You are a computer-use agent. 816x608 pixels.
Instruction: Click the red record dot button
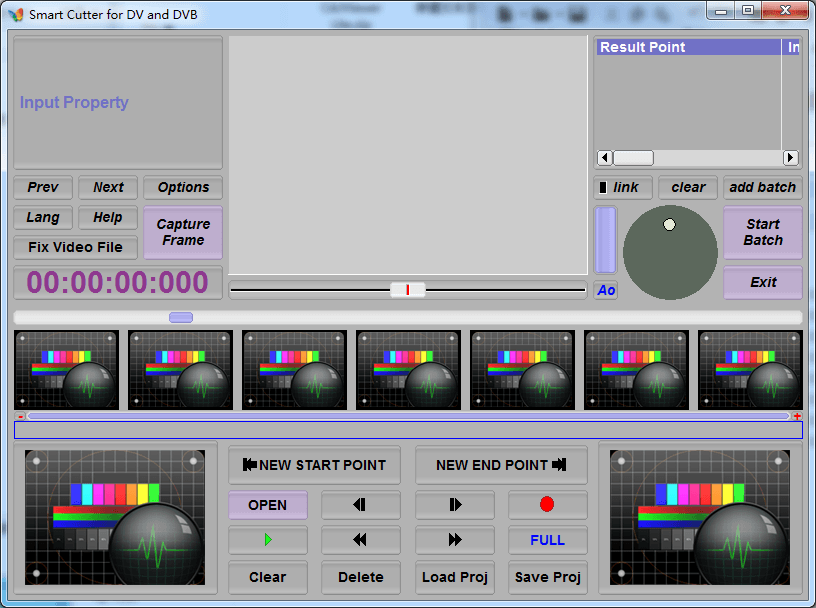(x=547, y=505)
